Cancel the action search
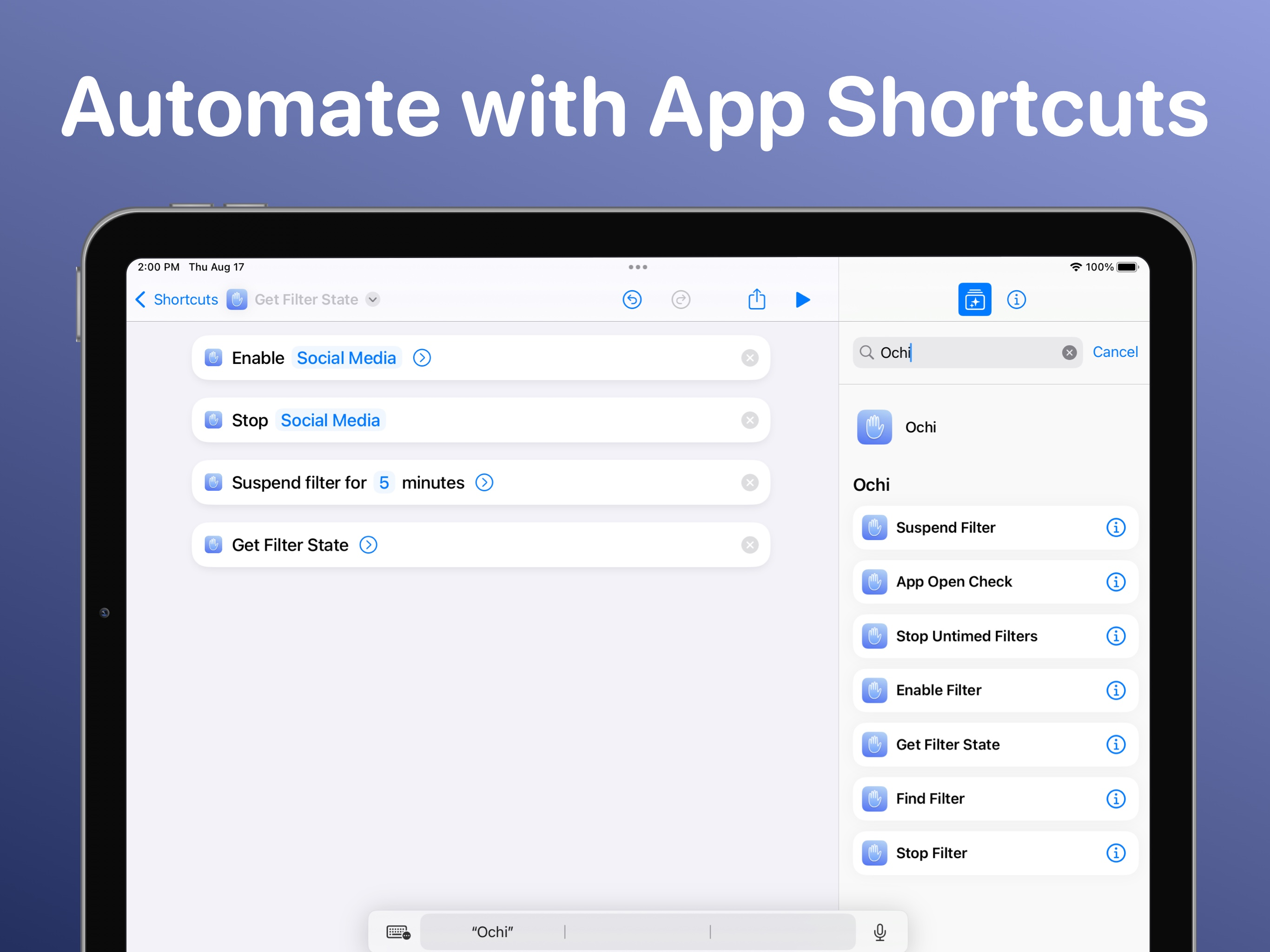Screen dimensions: 1270x952 click(1114, 352)
